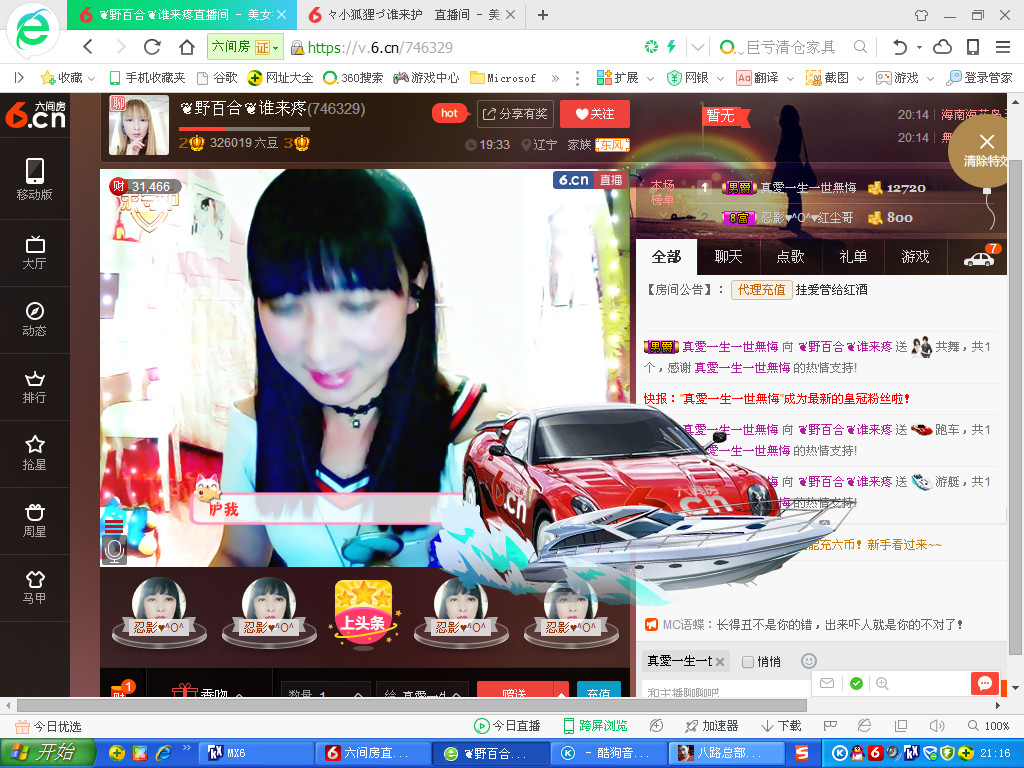The height and width of the screenshot is (768, 1024).
Task: Switch to the 游戏 tab in chat panel
Action: [915, 257]
